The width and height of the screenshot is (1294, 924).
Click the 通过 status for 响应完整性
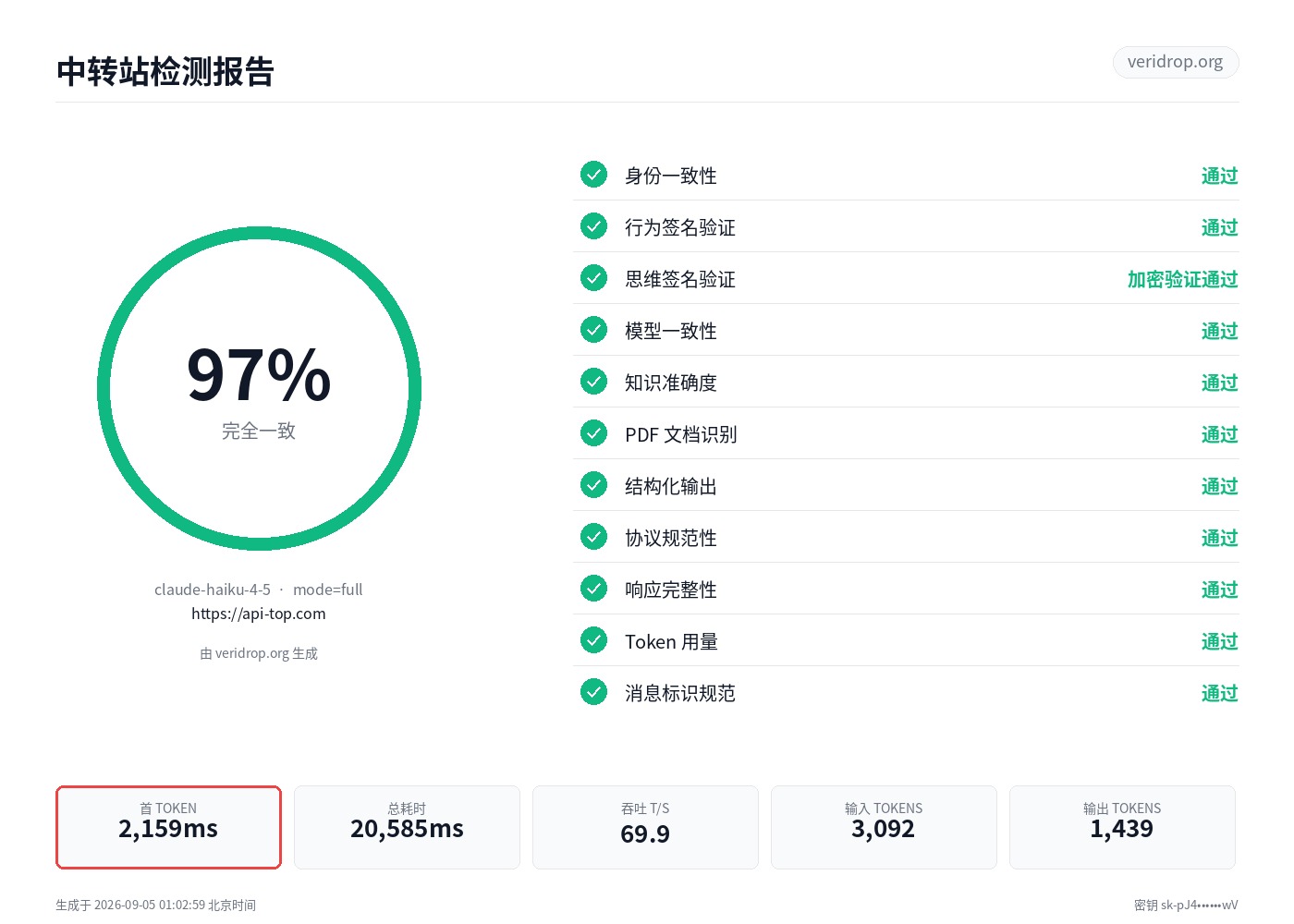click(1219, 590)
